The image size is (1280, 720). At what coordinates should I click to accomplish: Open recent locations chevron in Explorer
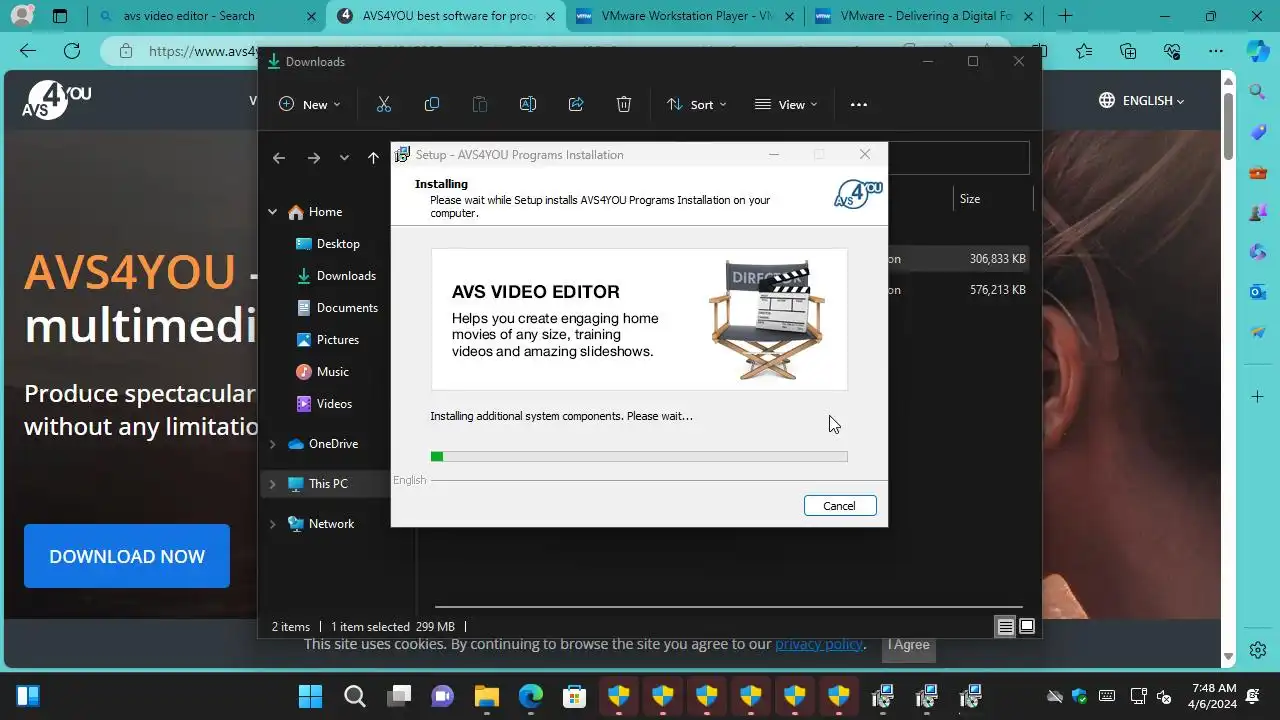click(344, 158)
